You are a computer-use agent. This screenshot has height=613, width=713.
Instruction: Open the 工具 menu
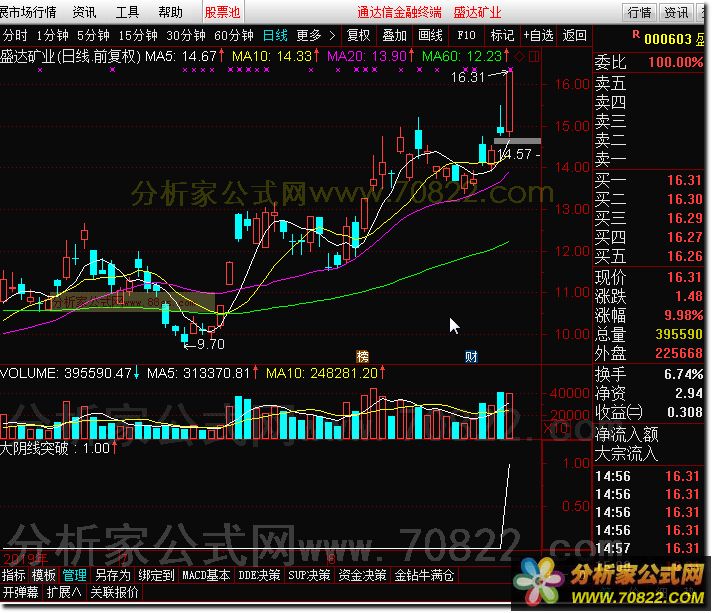[x=127, y=12]
